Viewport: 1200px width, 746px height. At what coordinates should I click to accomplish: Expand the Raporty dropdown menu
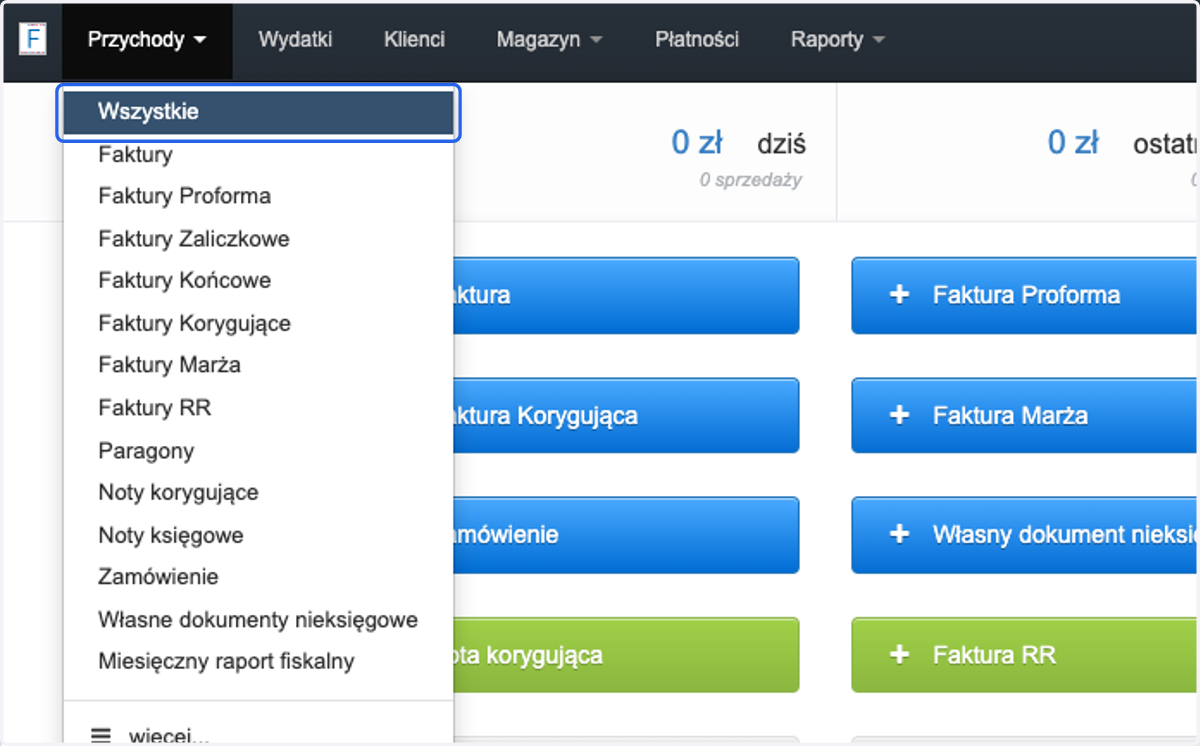pyautogui.click(x=838, y=40)
